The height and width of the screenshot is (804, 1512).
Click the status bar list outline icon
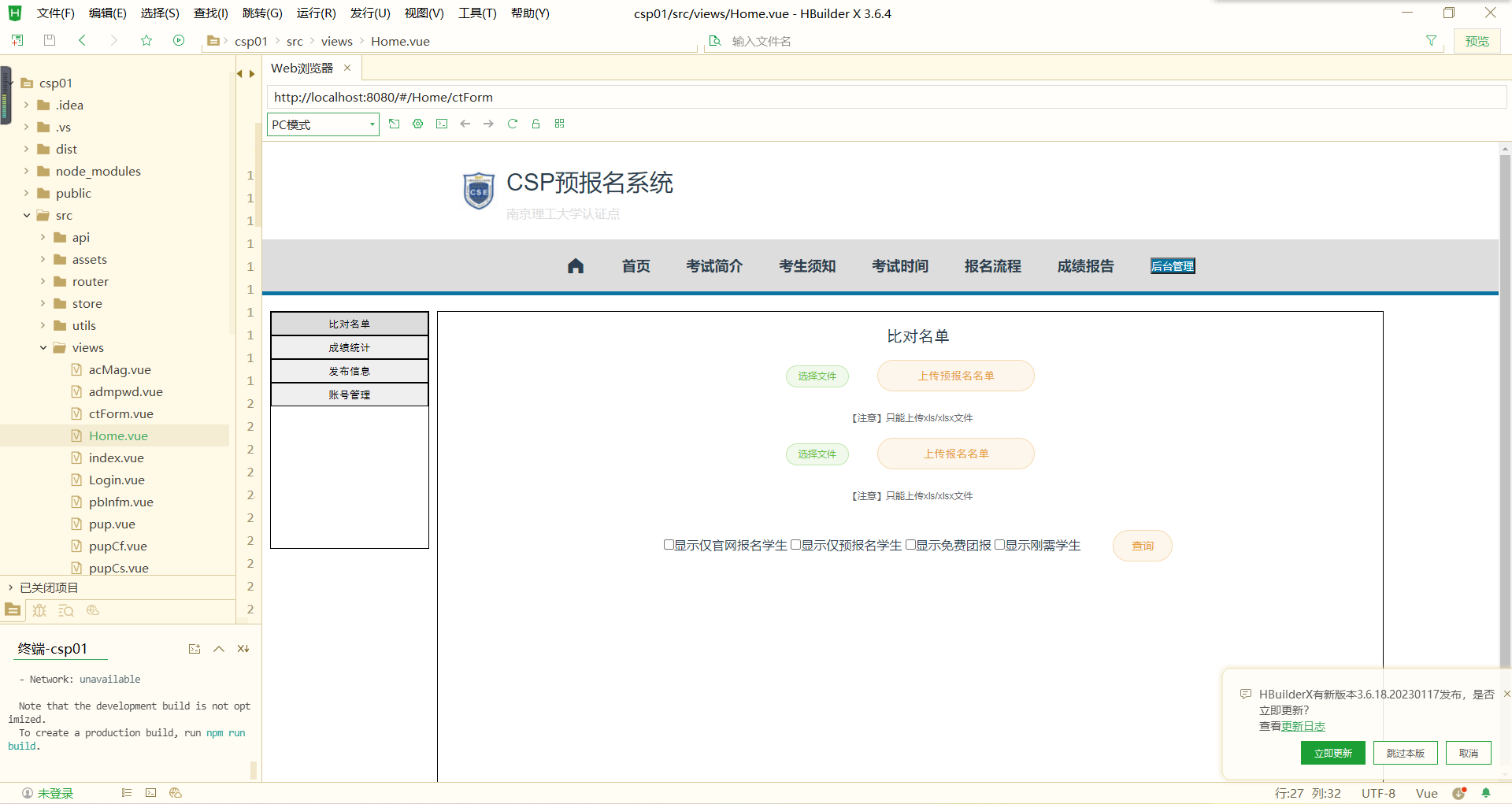(x=127, y=793)
